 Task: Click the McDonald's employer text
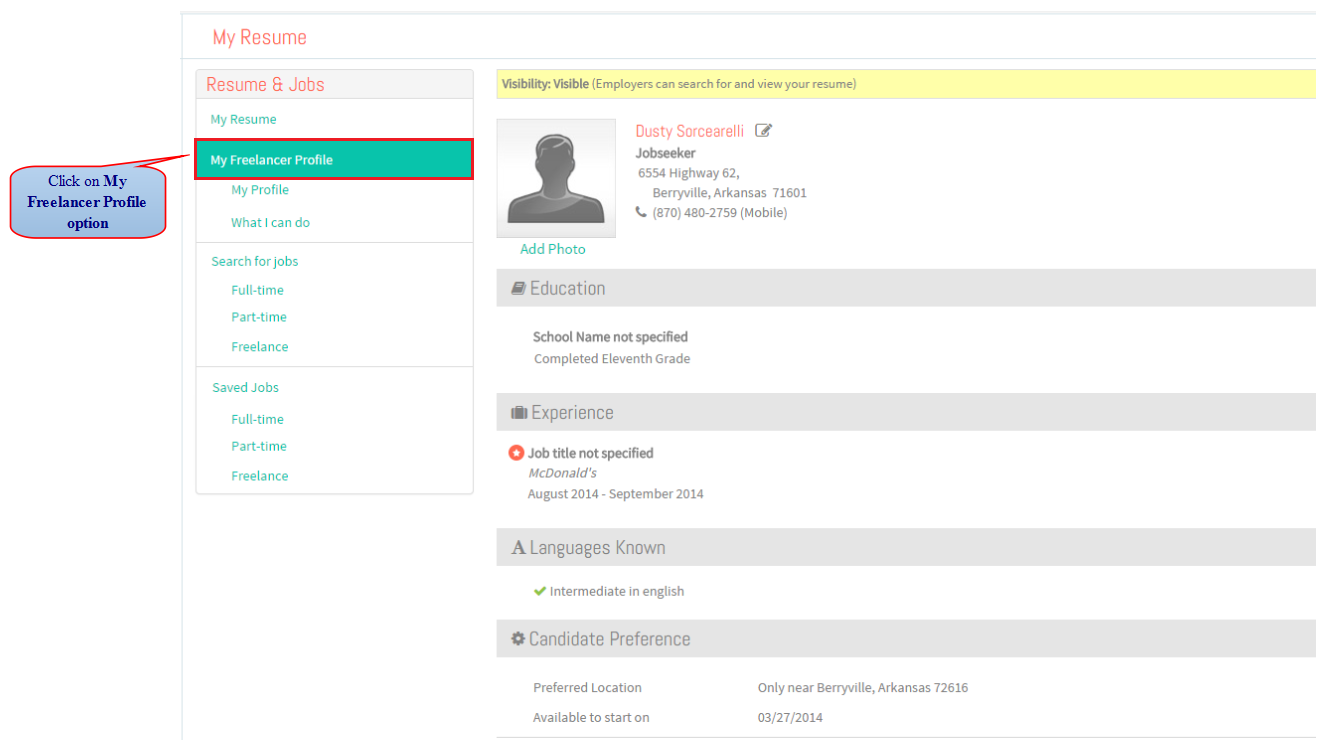pyautogui.click(x=562, y=473)
